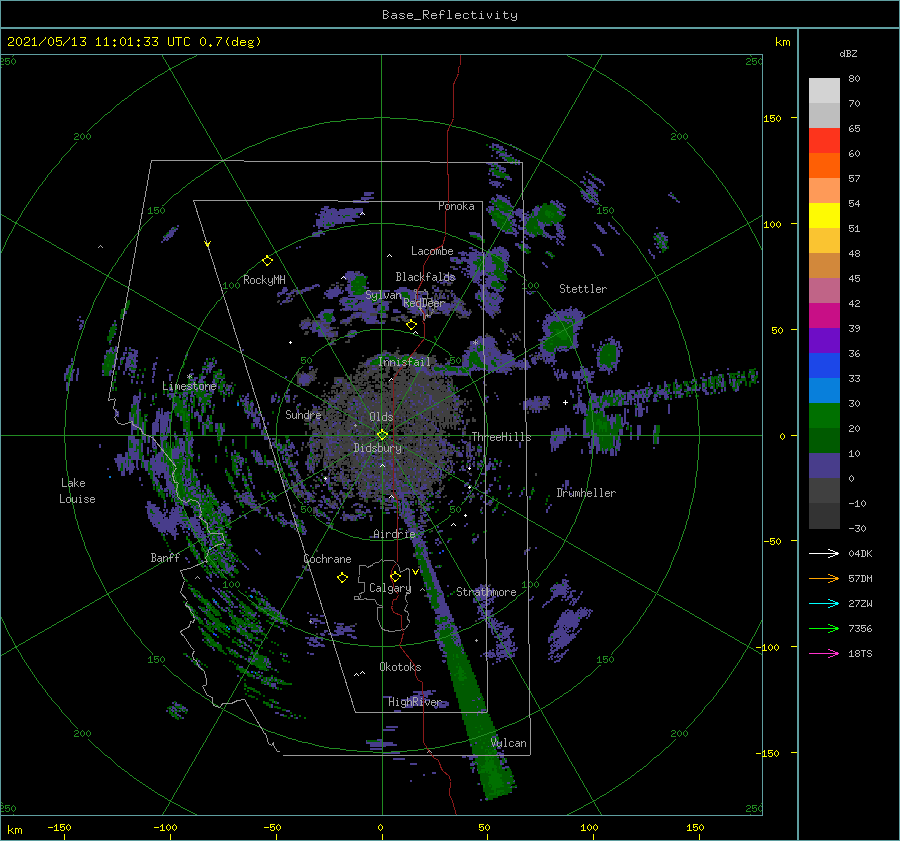The width and height of the screenshot is (900, 841).
Task: Click the slate purple 10–0 dBZ swatch
Action: 824,466
